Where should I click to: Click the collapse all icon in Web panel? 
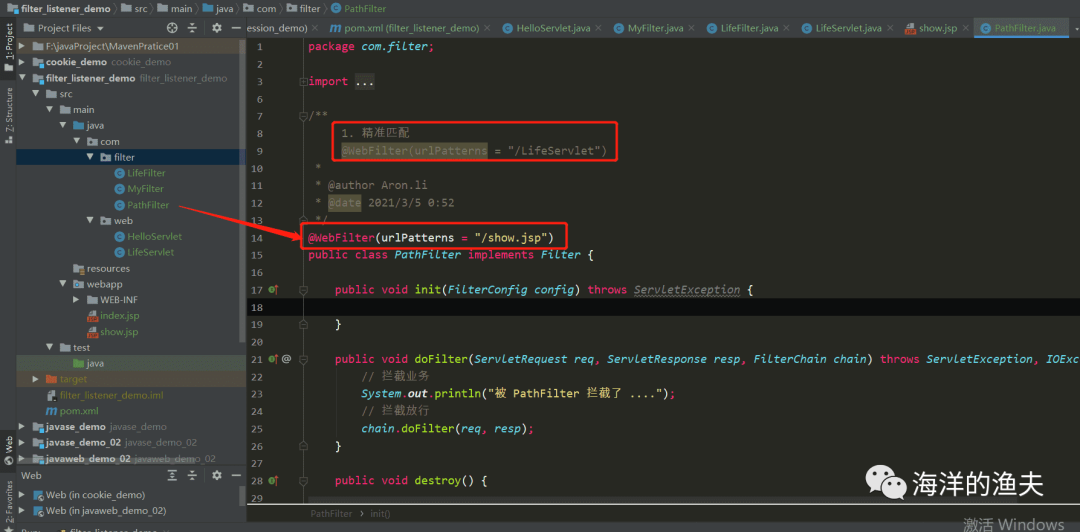pos(192,475)
